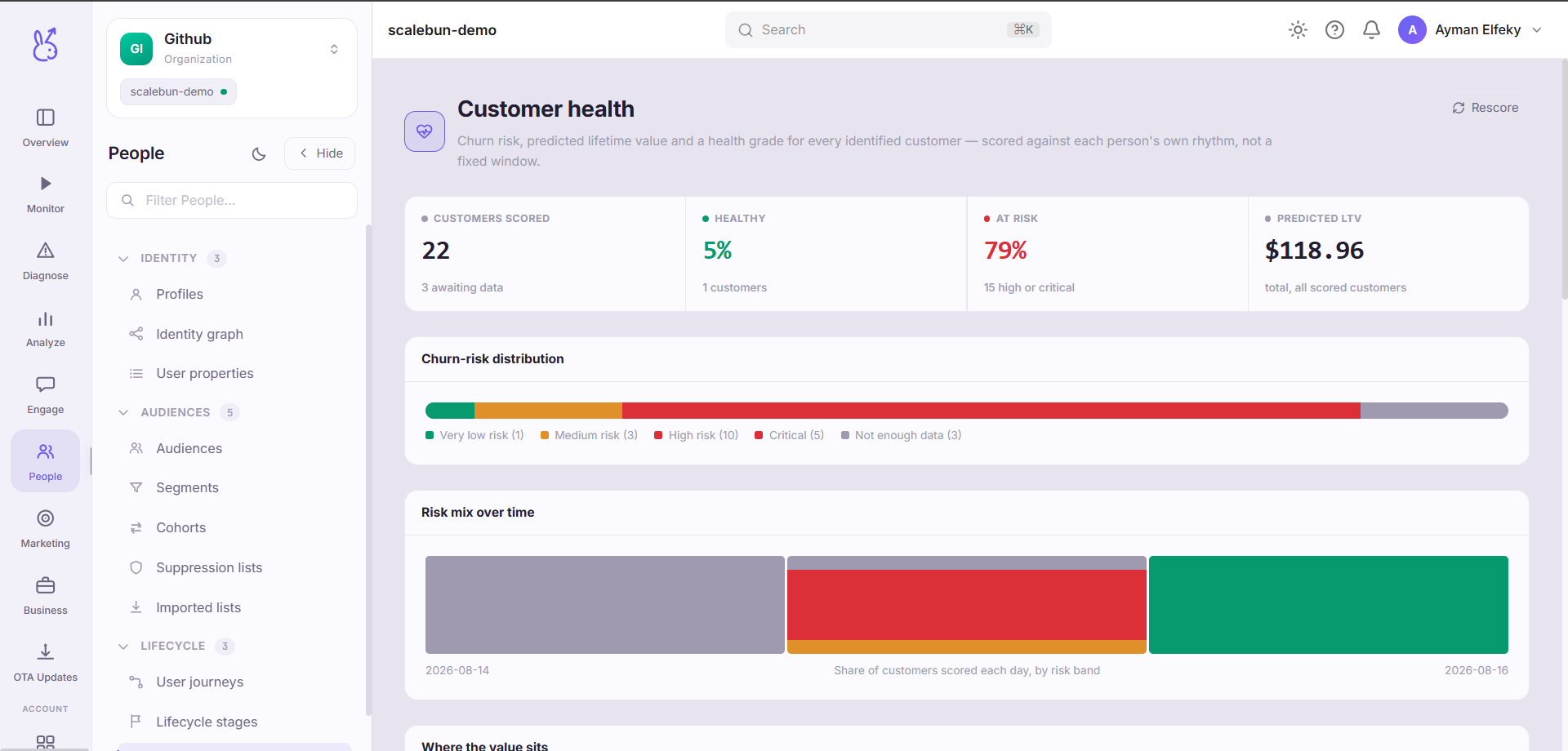The height and width of the screenshot is (751, 1568).
Task: Click the user avatar A
Action: click(x=1412, y=30)
